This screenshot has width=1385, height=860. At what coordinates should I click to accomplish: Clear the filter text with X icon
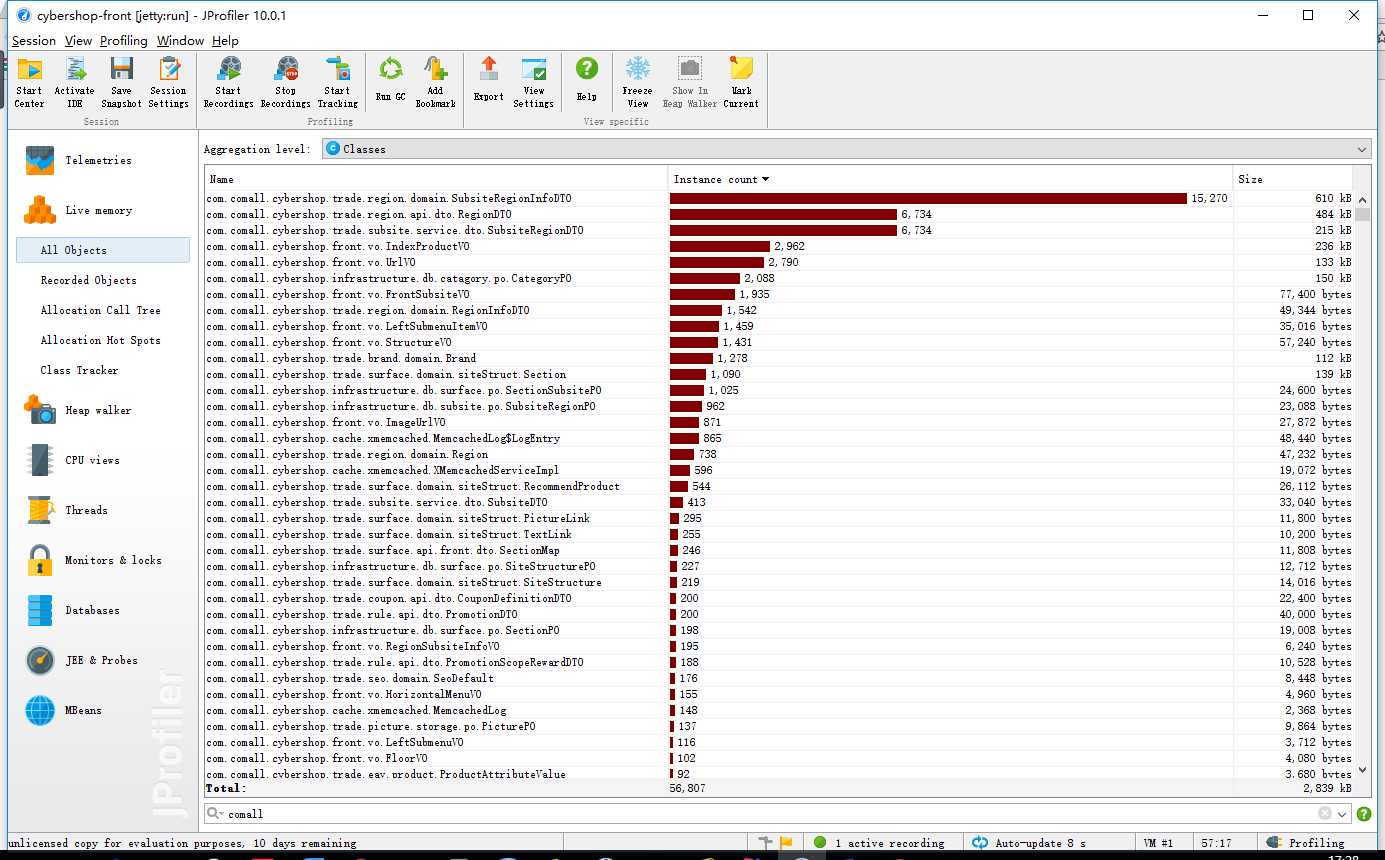tap(1325, 814)
